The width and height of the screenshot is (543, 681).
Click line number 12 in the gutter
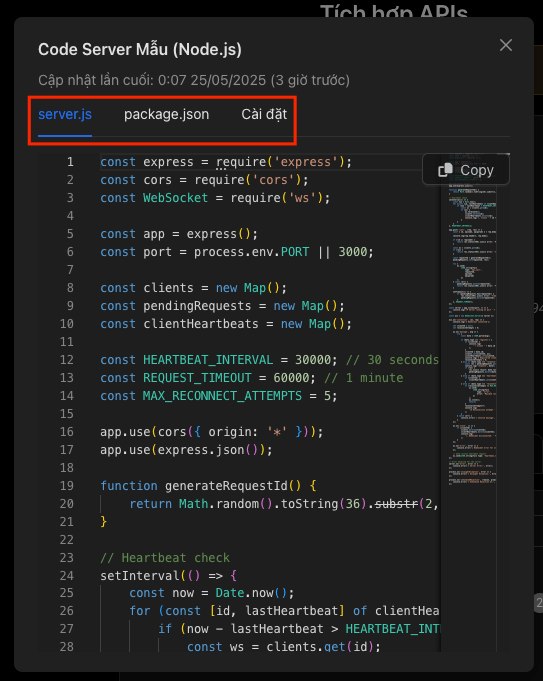[66, 360]
